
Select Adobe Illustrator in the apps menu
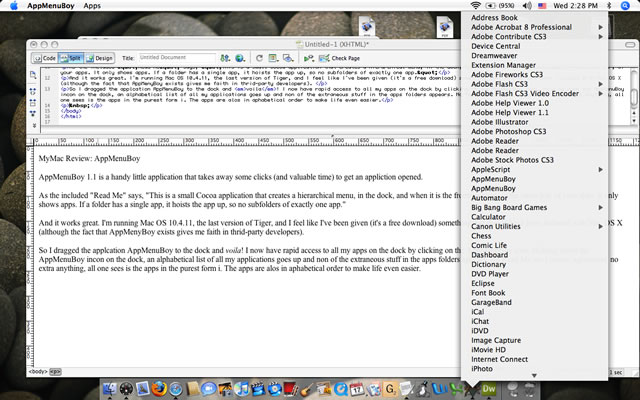click(x=534, y=122)
